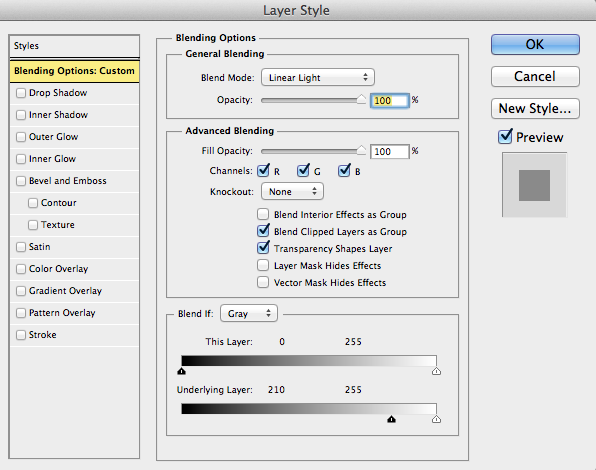Open the Blend If Gray dropdown

249,313
